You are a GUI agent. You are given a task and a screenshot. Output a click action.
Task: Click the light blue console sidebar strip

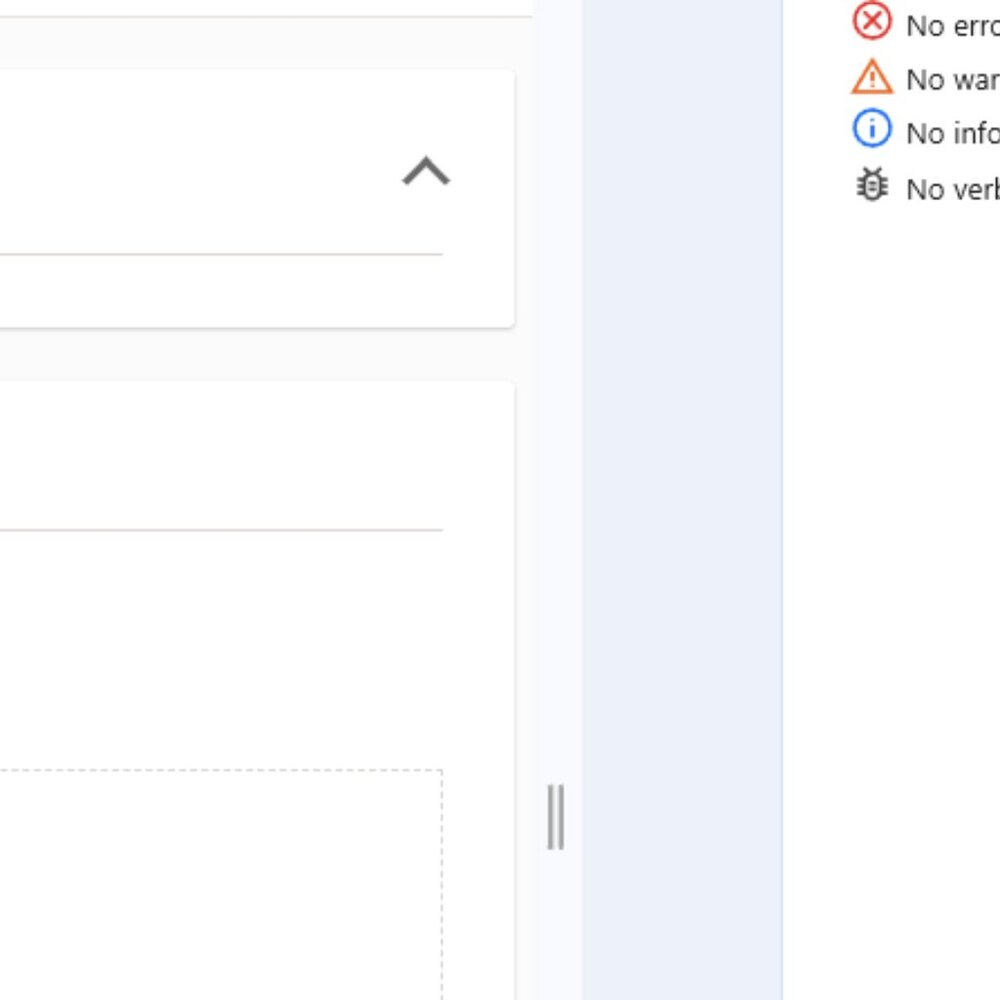click(x=682, y=500)
